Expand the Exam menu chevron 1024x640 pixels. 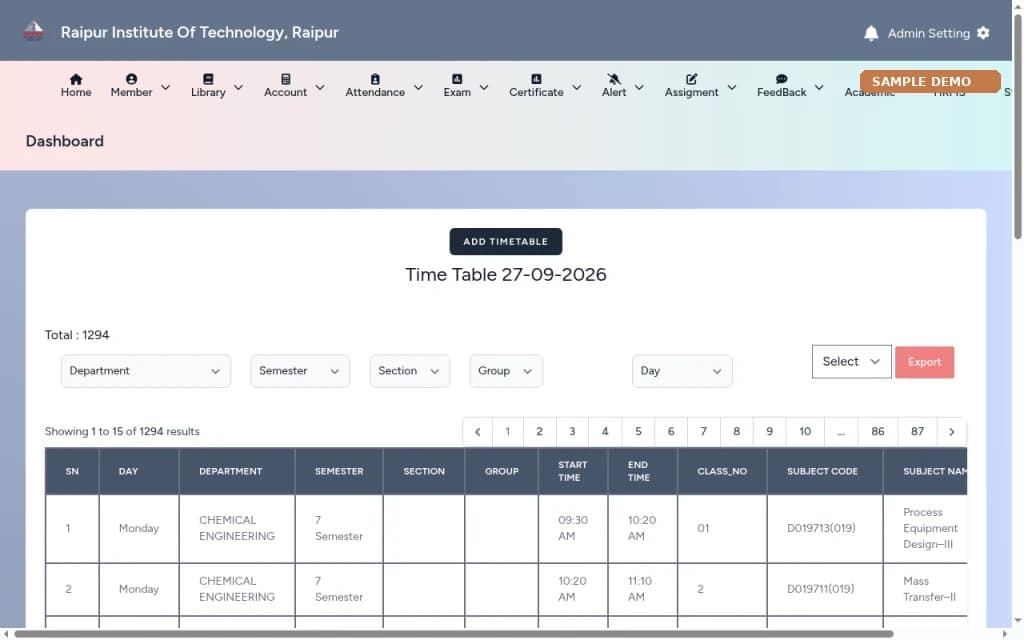484,87
